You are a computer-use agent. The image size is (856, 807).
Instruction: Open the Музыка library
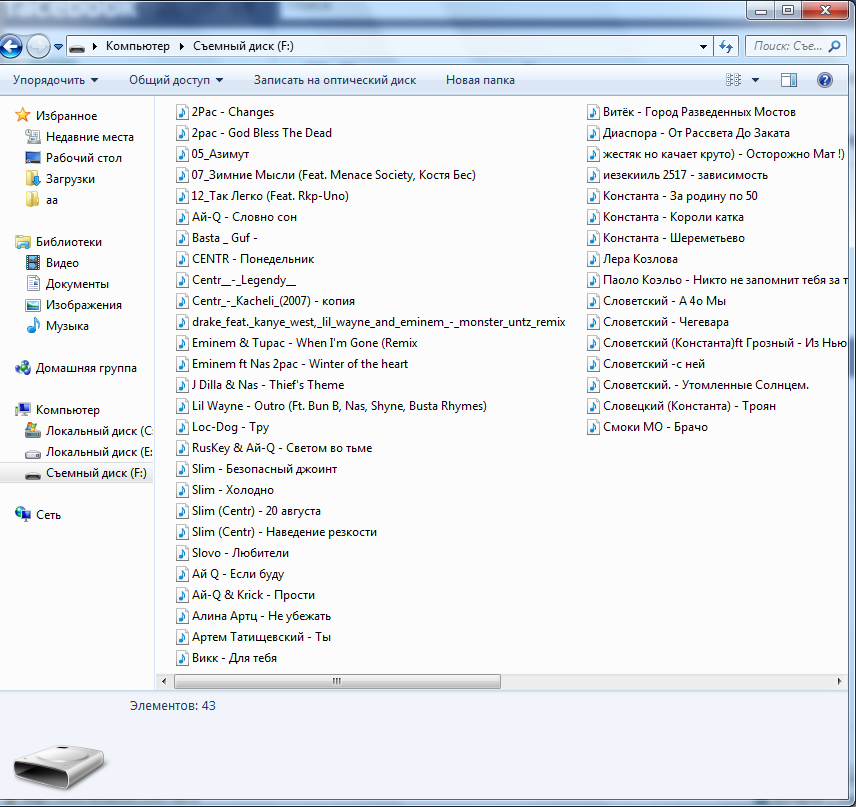[67, 326]
